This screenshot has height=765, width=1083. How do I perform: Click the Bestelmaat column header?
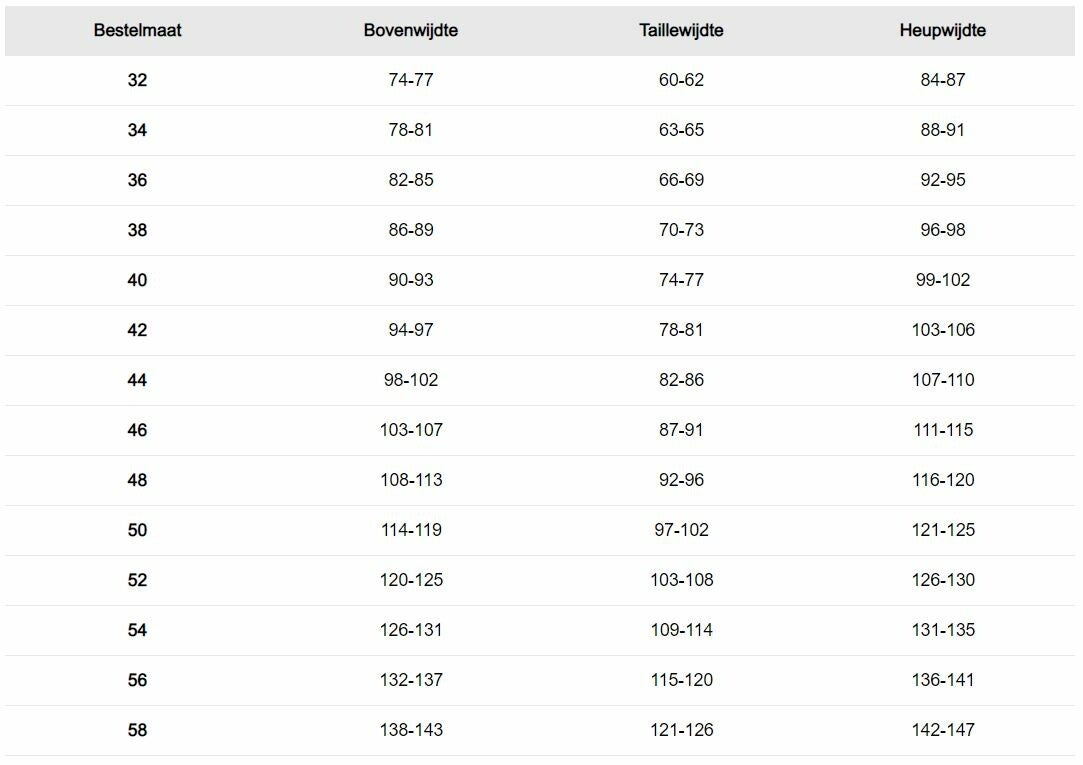coord(137,30)
